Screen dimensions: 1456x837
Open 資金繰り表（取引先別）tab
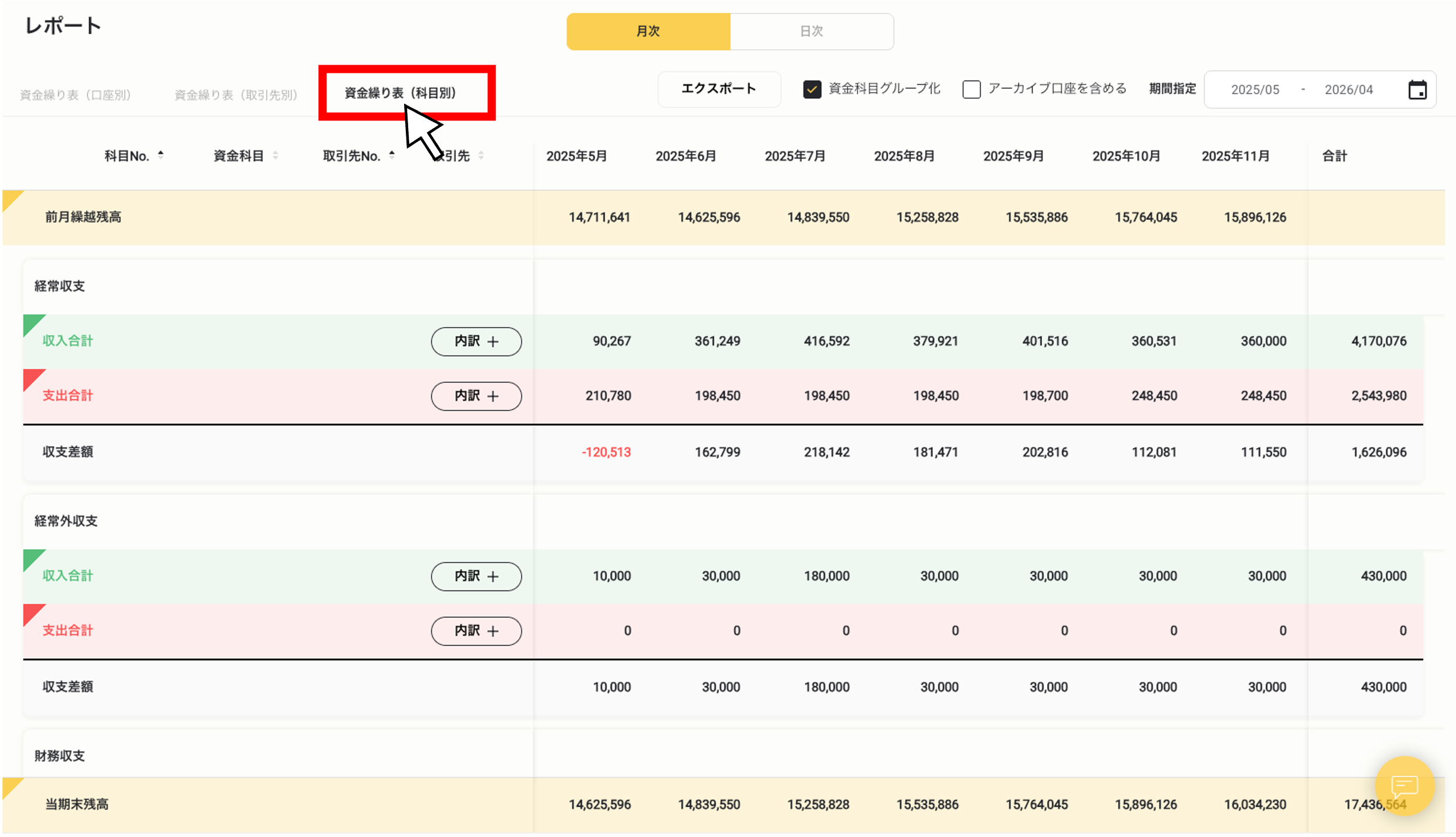pos(236,95)
